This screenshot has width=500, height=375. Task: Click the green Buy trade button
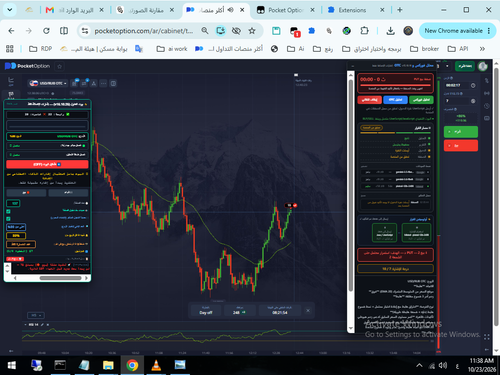point(461,132)
